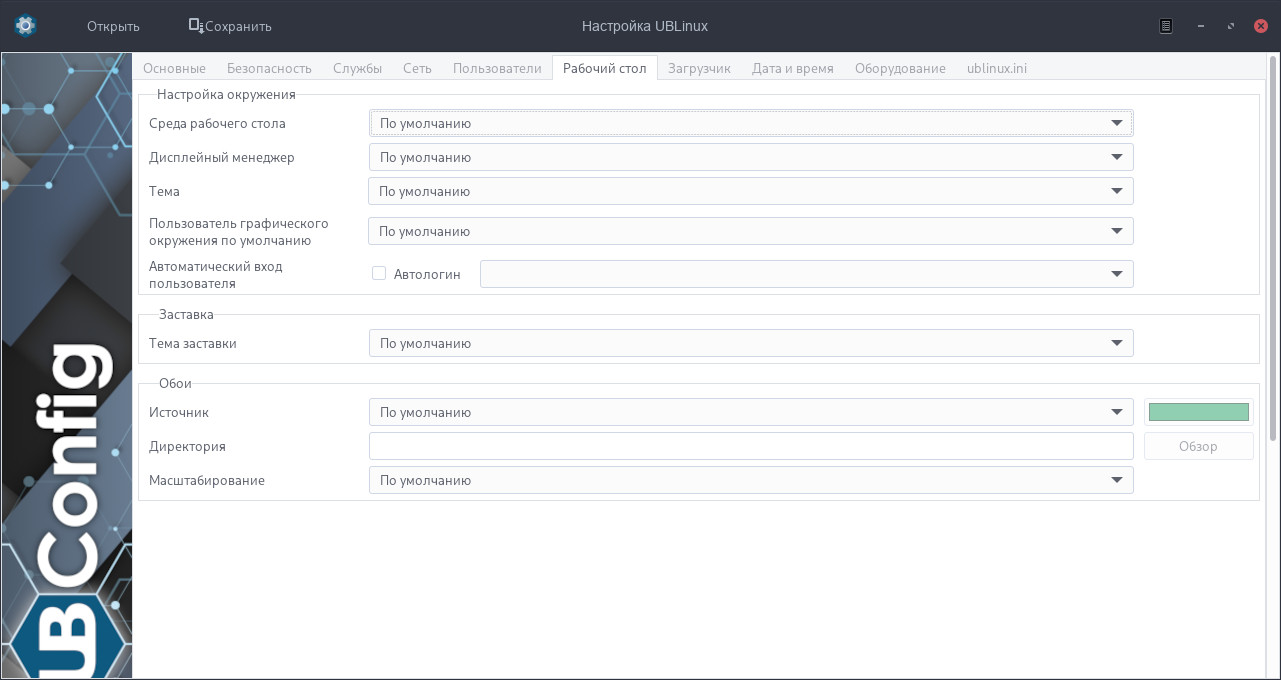Switch to the Загрузчик tab
This screenshot has width=1281, height=680.
[699, 68]
